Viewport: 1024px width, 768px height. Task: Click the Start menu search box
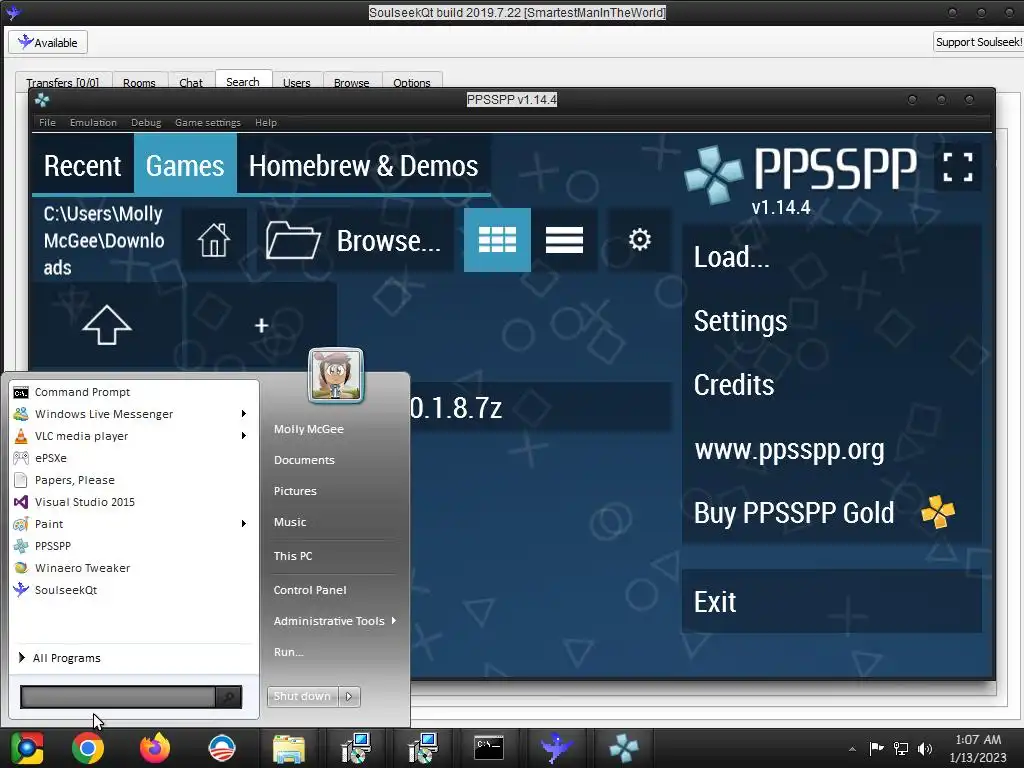(x=118, y=697)
